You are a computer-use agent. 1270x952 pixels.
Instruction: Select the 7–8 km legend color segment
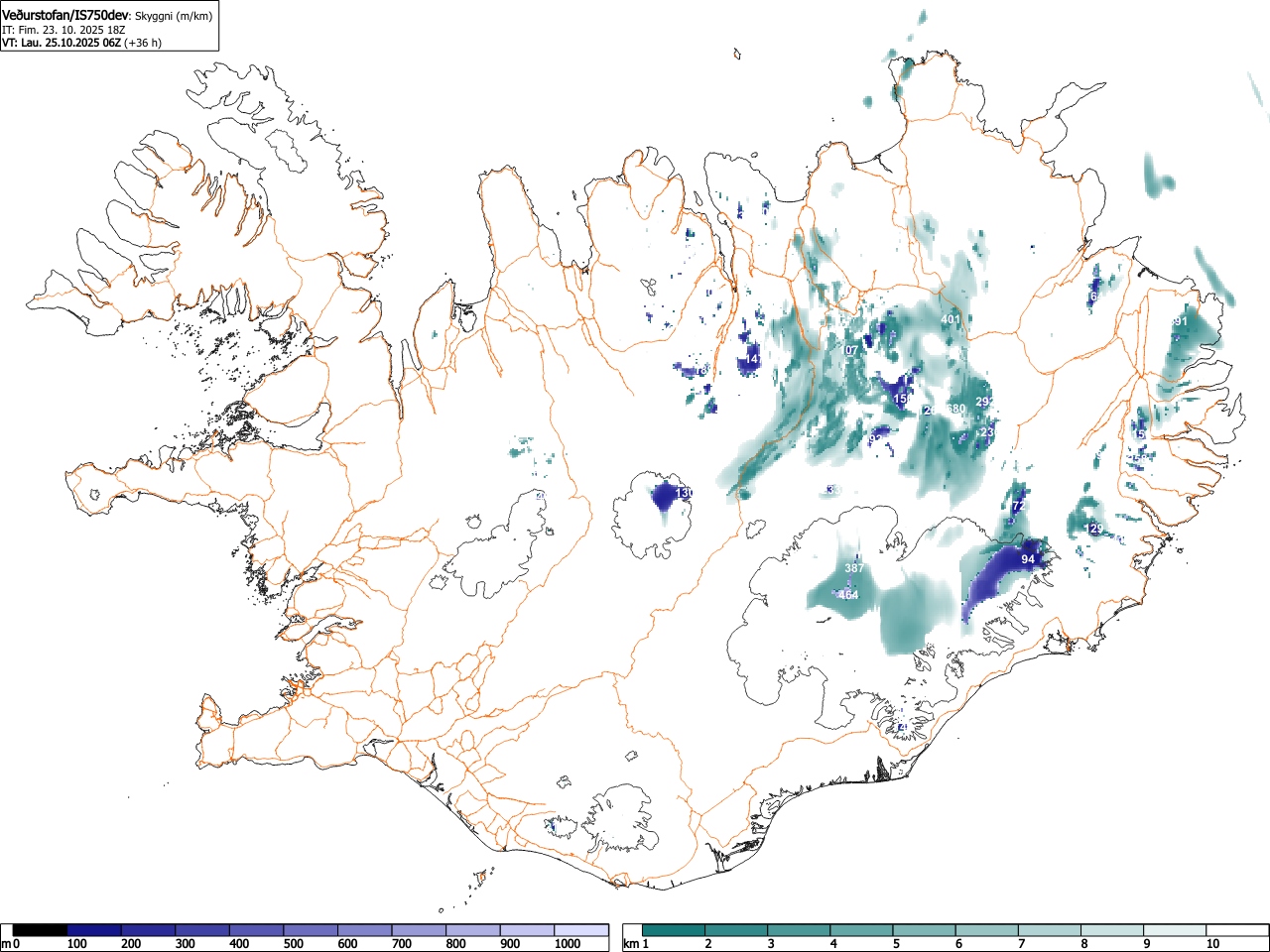pyautogui.click(x=1050, y=930)
